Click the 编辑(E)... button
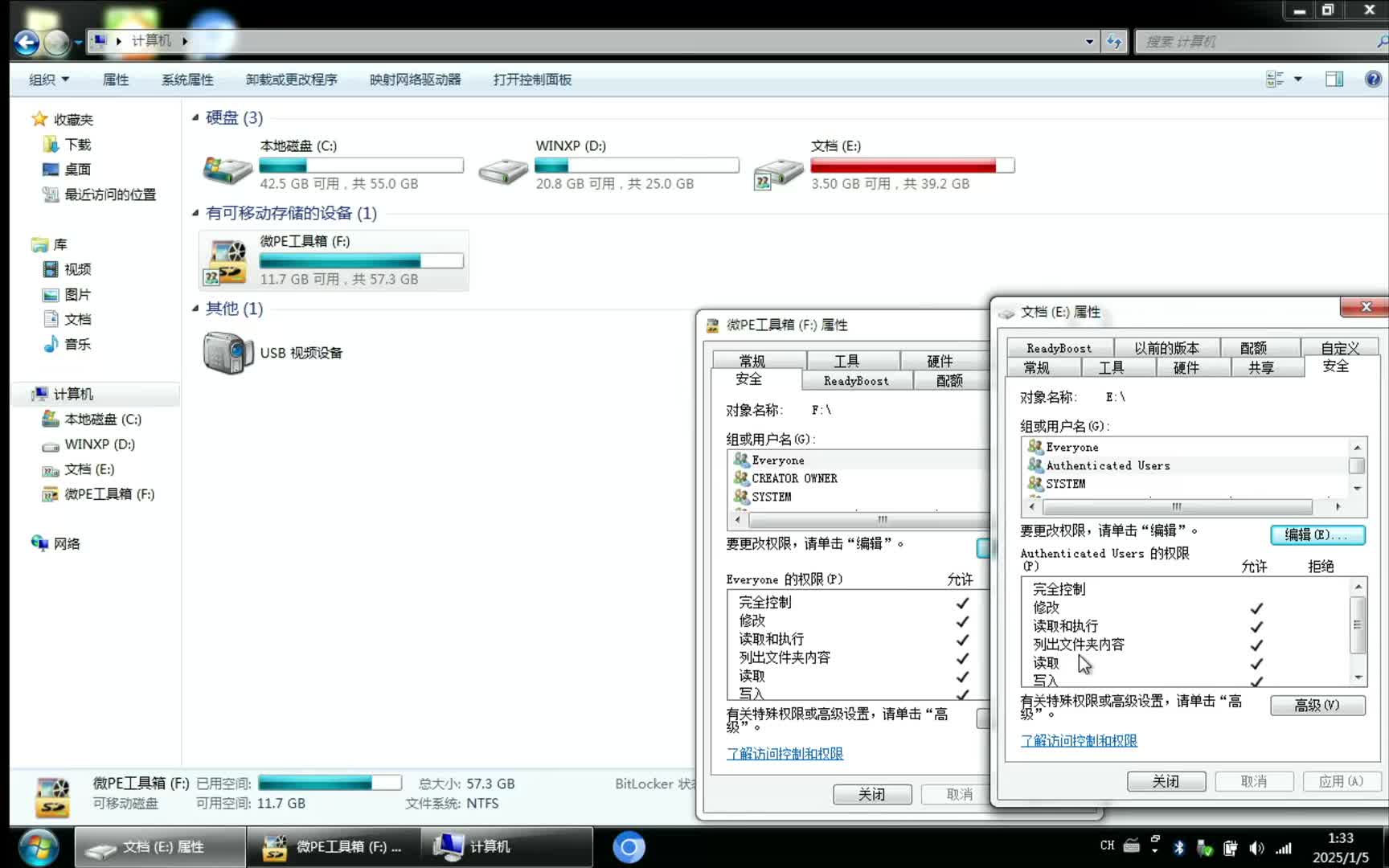The image size is (1389, 868). click(x=1317, y=534)
